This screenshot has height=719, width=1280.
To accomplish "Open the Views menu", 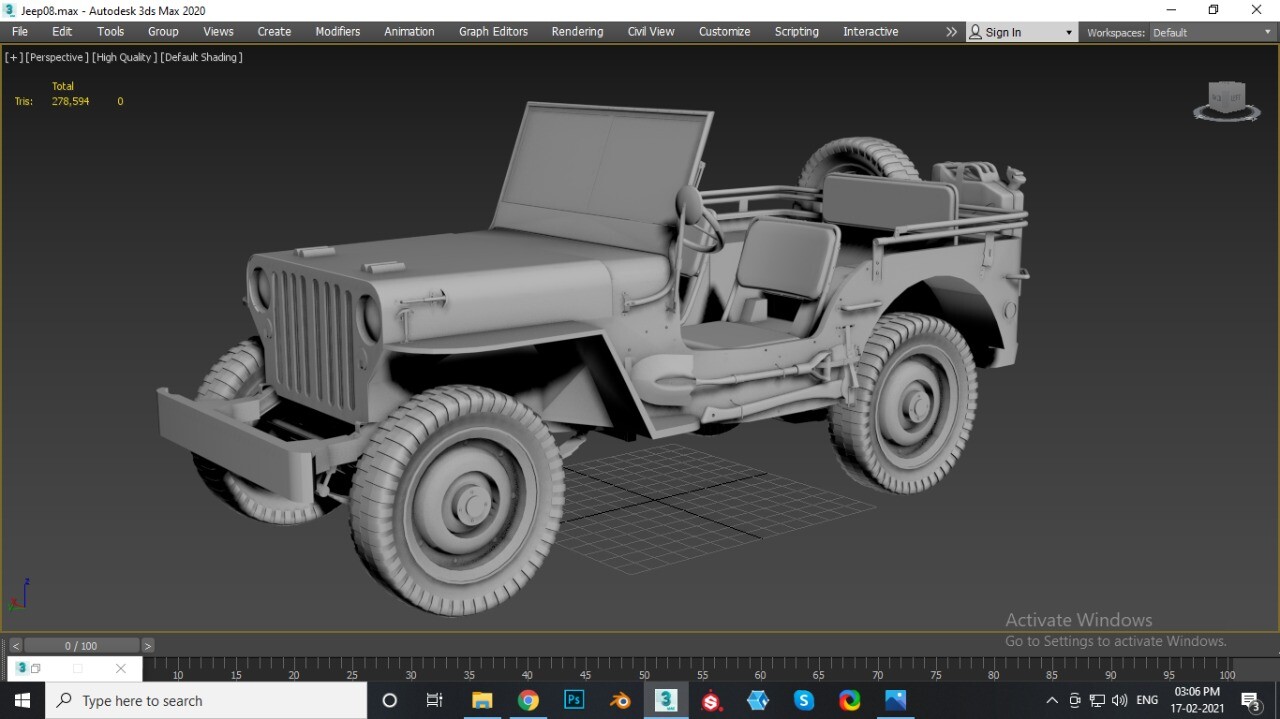I will click(x=218, y=32).
